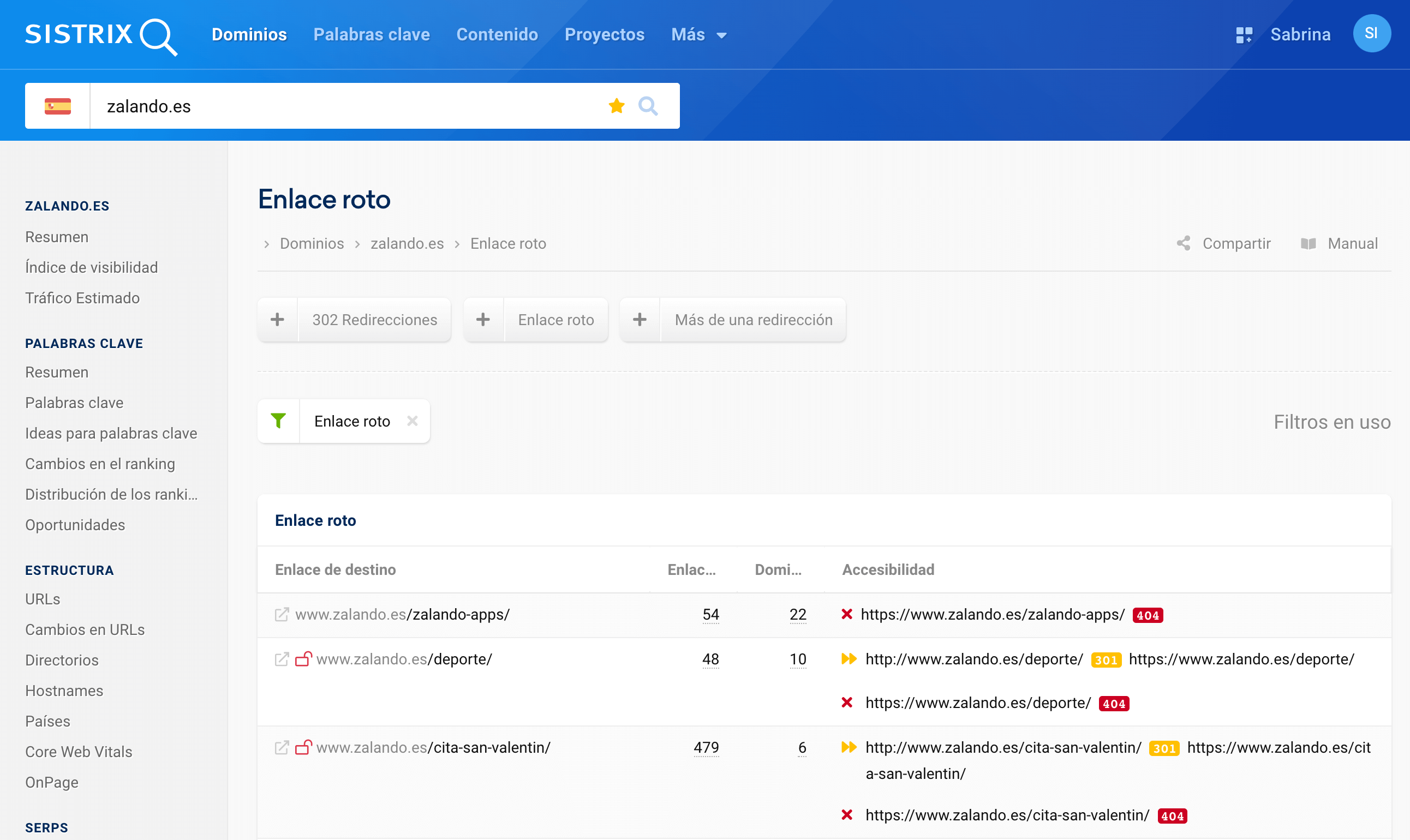
Task: Click the zalando.es domain search field
Action: 340,106
